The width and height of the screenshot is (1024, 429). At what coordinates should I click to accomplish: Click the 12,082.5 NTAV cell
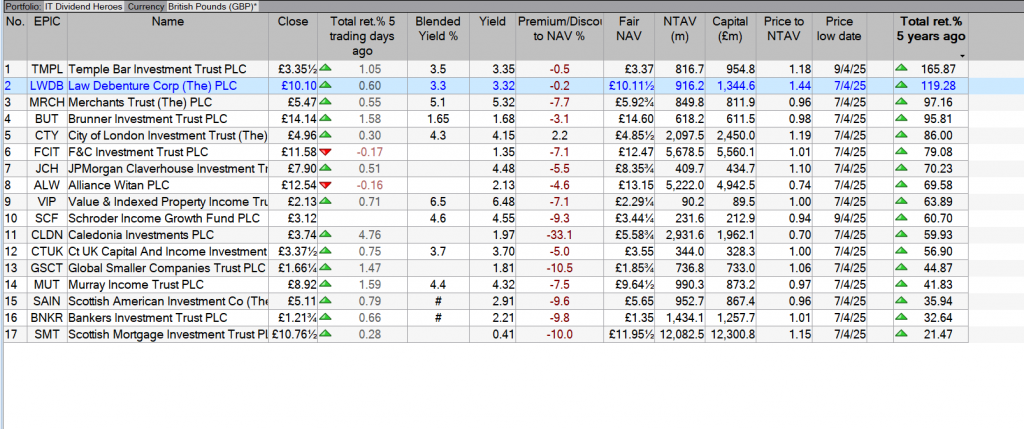680,335
